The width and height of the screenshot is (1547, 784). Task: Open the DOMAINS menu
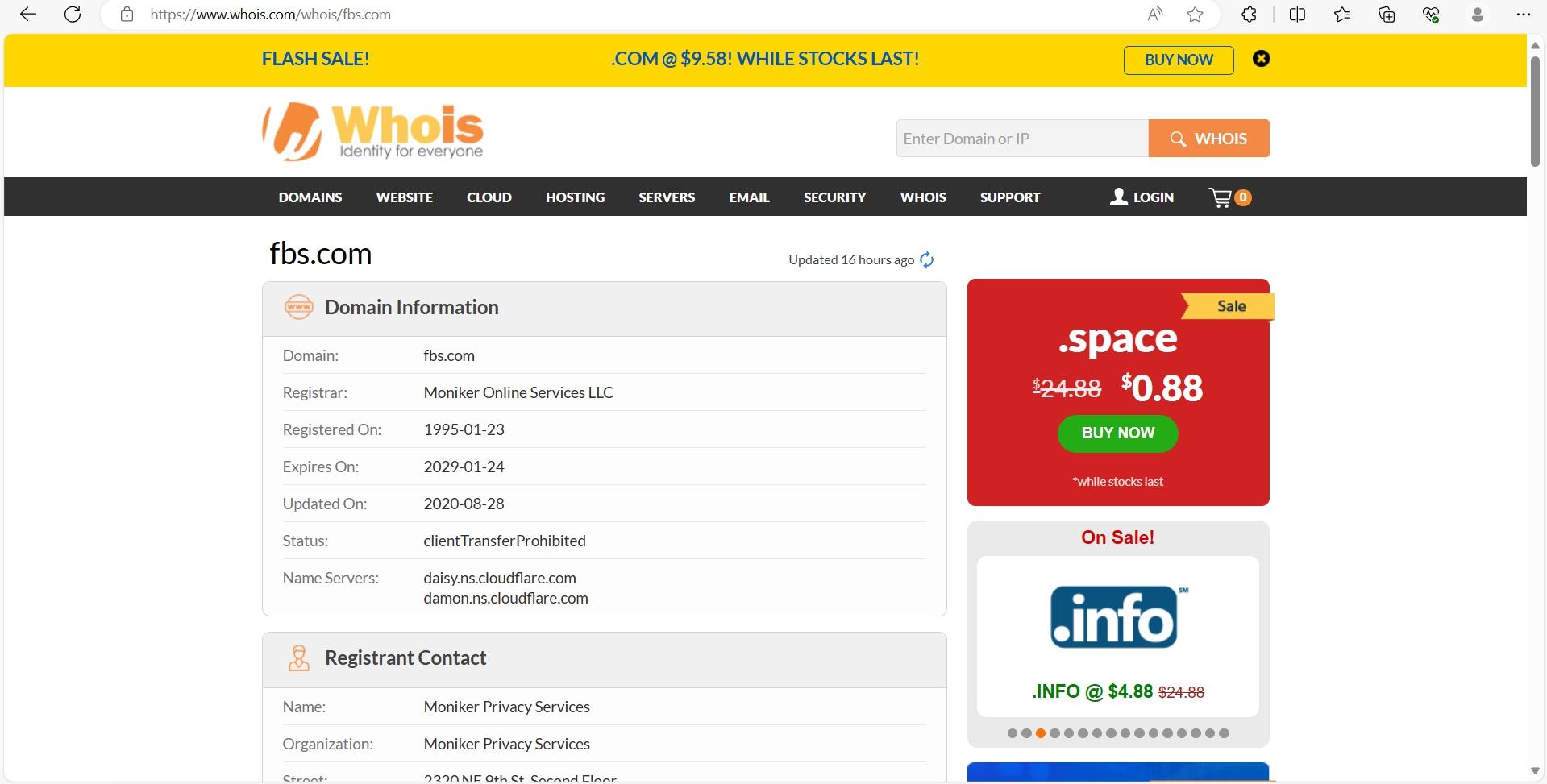[310, 197]
